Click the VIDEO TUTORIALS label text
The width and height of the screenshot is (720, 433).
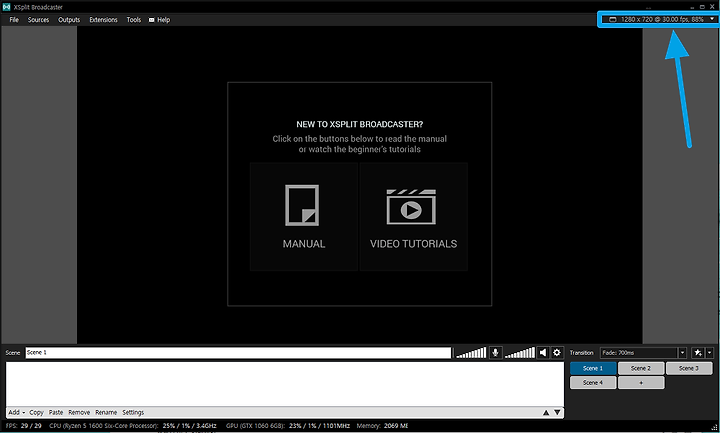pos(413,244)
